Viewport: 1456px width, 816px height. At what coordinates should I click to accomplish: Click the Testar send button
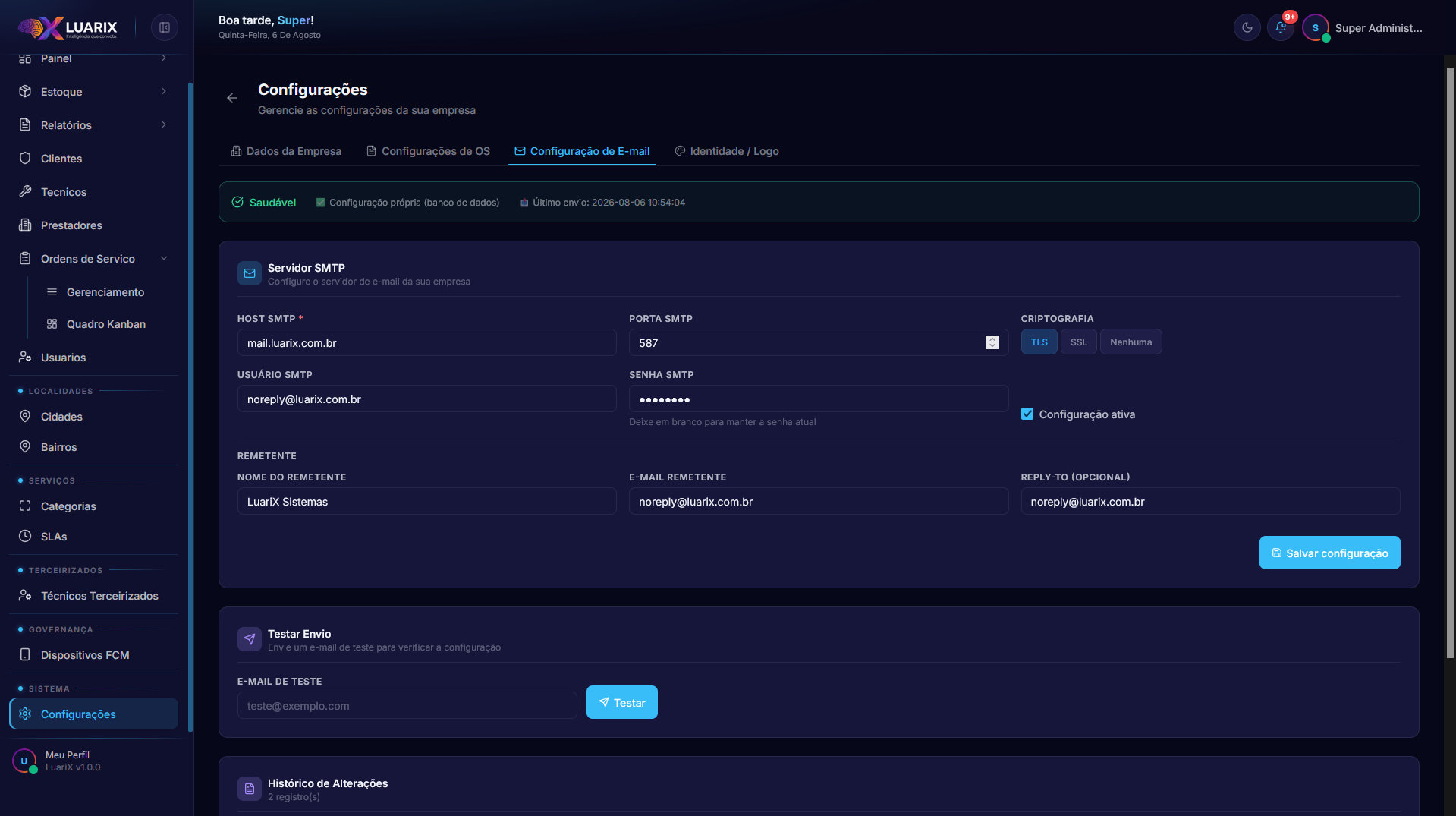(622, 702)
